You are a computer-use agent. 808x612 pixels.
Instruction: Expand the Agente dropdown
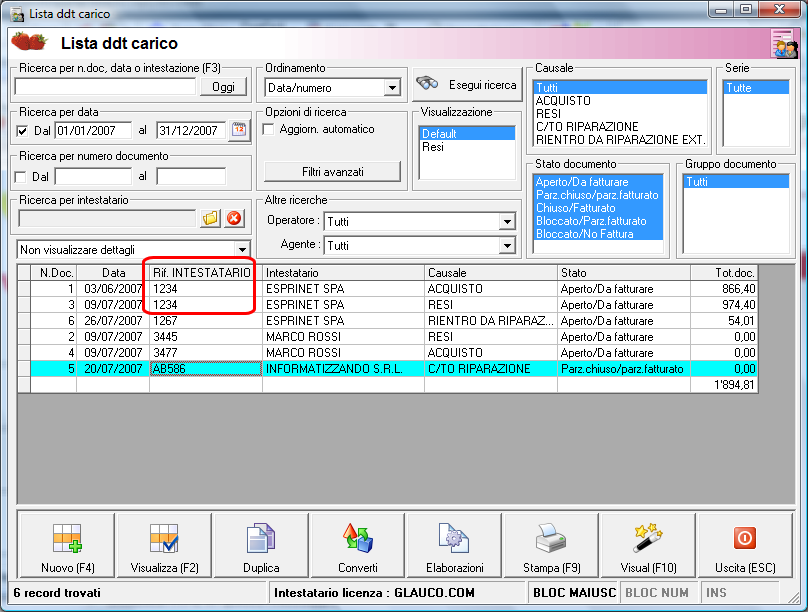[x=507, y=245]
